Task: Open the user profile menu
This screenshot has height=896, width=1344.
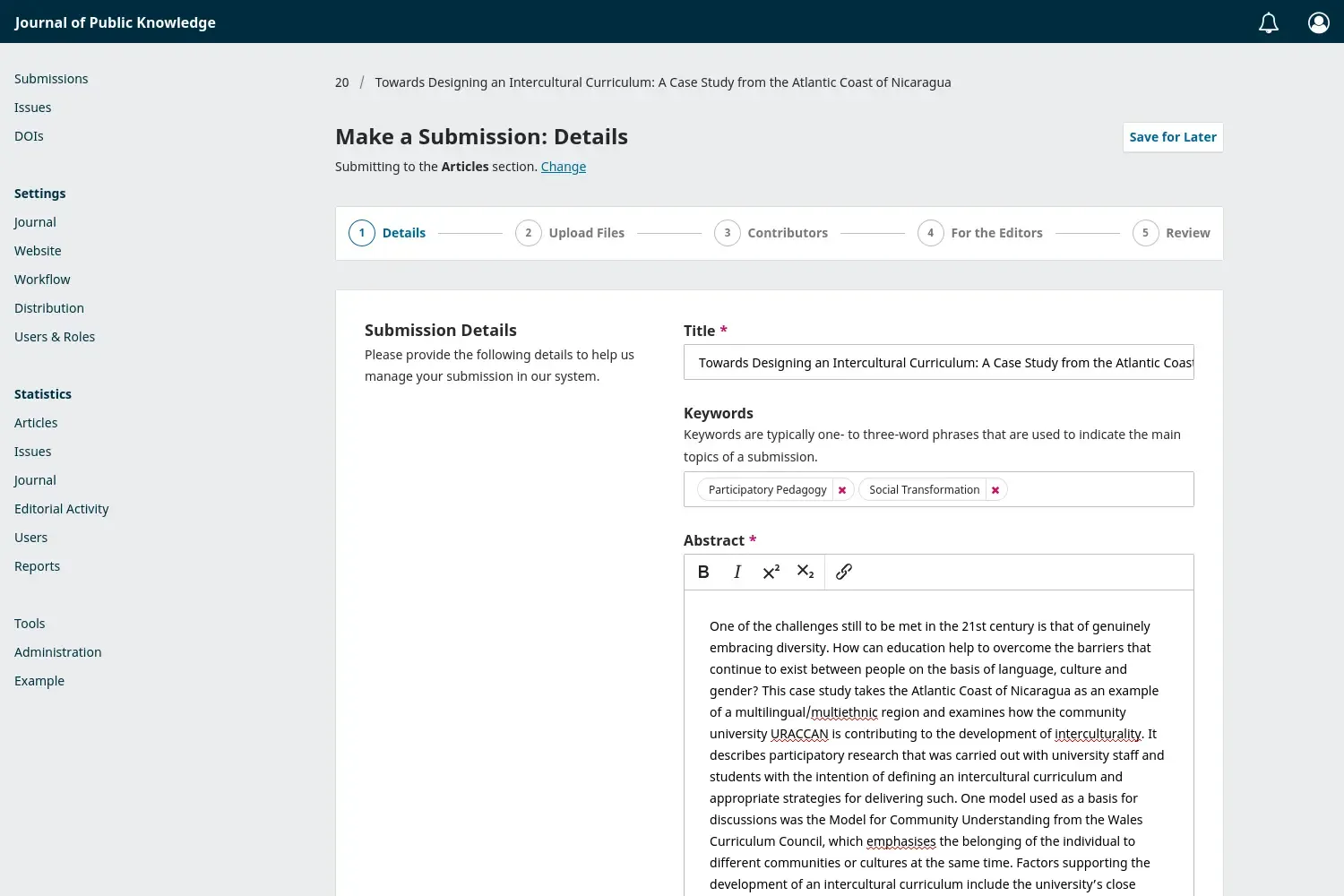Action: 1318,22
